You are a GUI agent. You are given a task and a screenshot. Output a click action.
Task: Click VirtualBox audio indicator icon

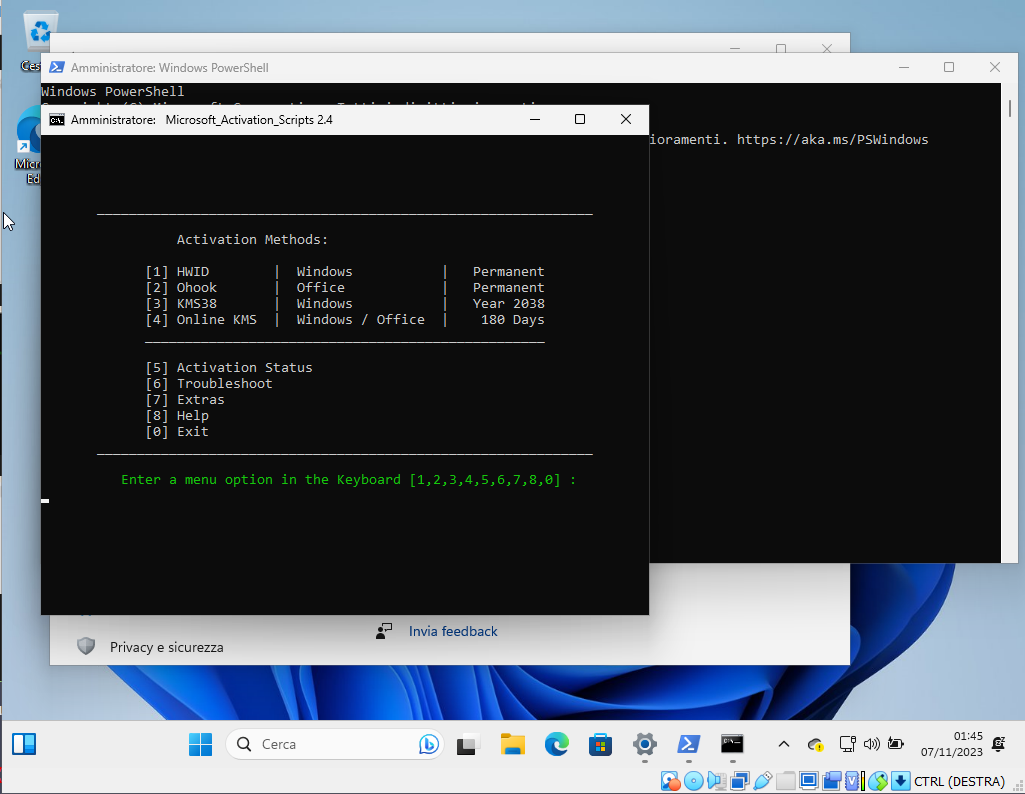point(716,781)
